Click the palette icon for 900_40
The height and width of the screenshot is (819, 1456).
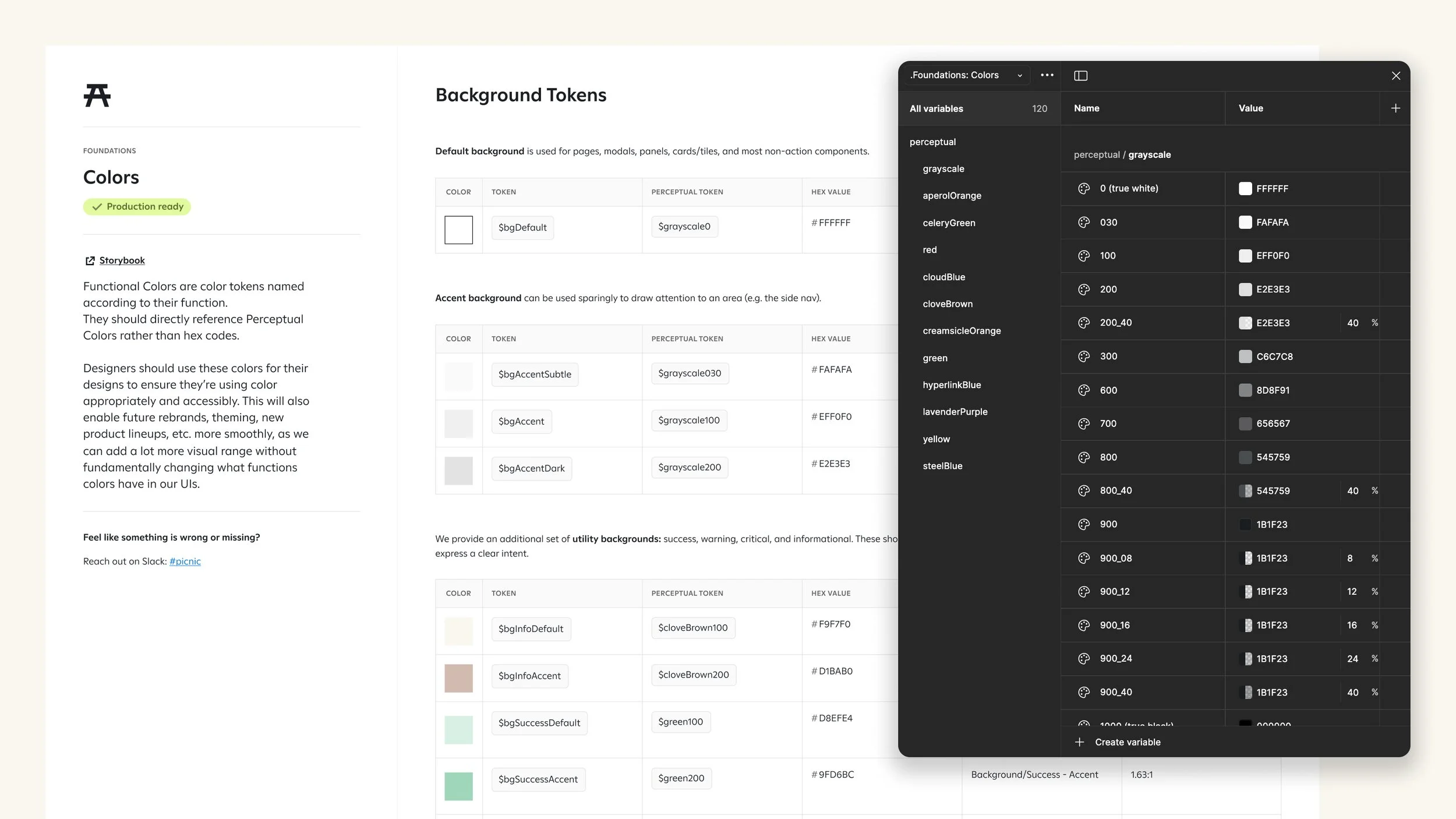[x=1083, y=693]
